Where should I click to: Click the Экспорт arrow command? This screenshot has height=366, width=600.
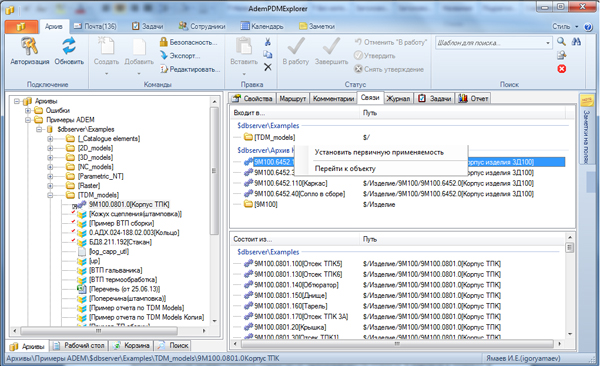coord(180,56)
